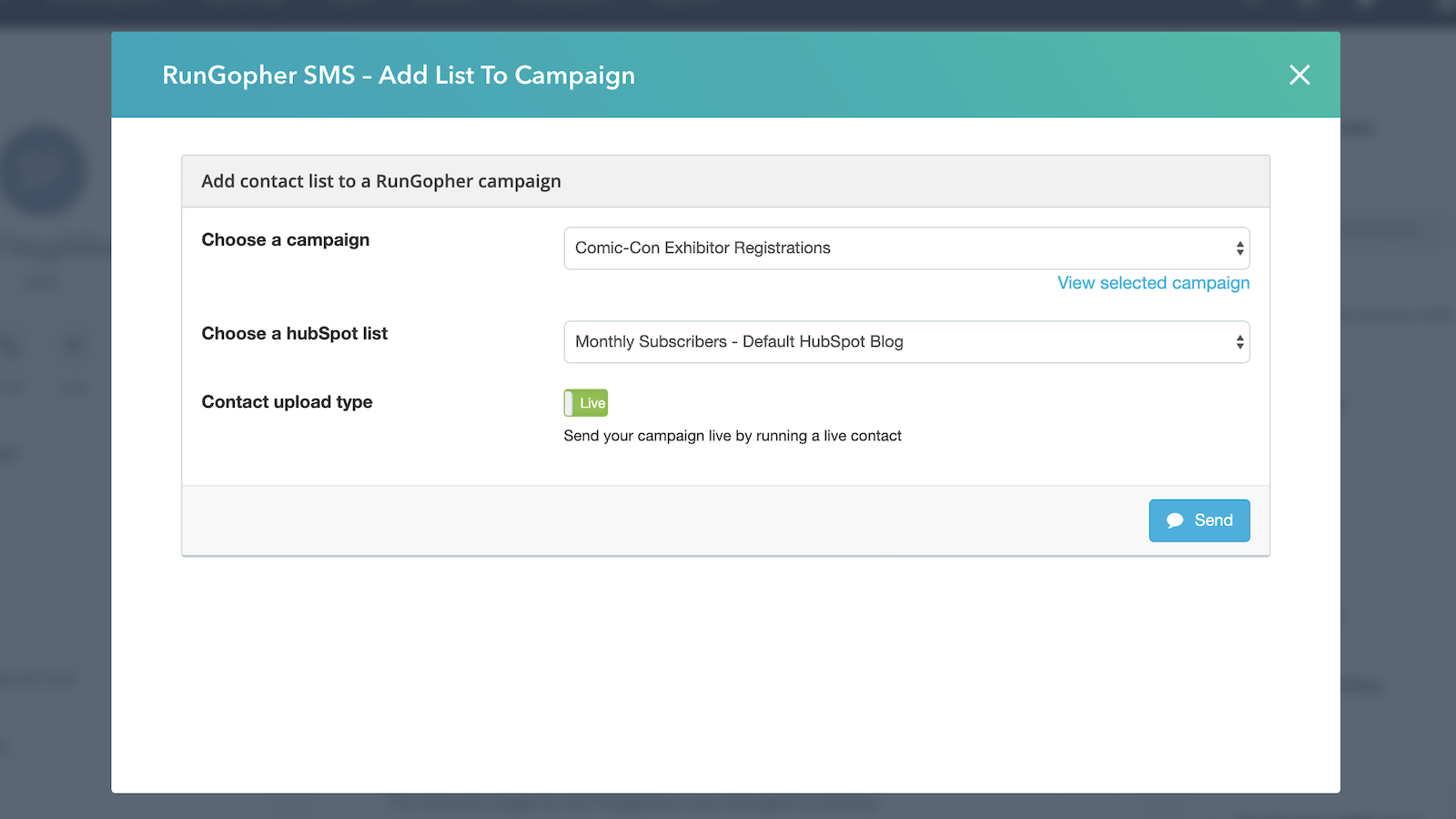Click the HubSpot list dropdown's up-down arrows
The width and height of the screenshot is (1456, 819).
click(x=1239, y=342)
